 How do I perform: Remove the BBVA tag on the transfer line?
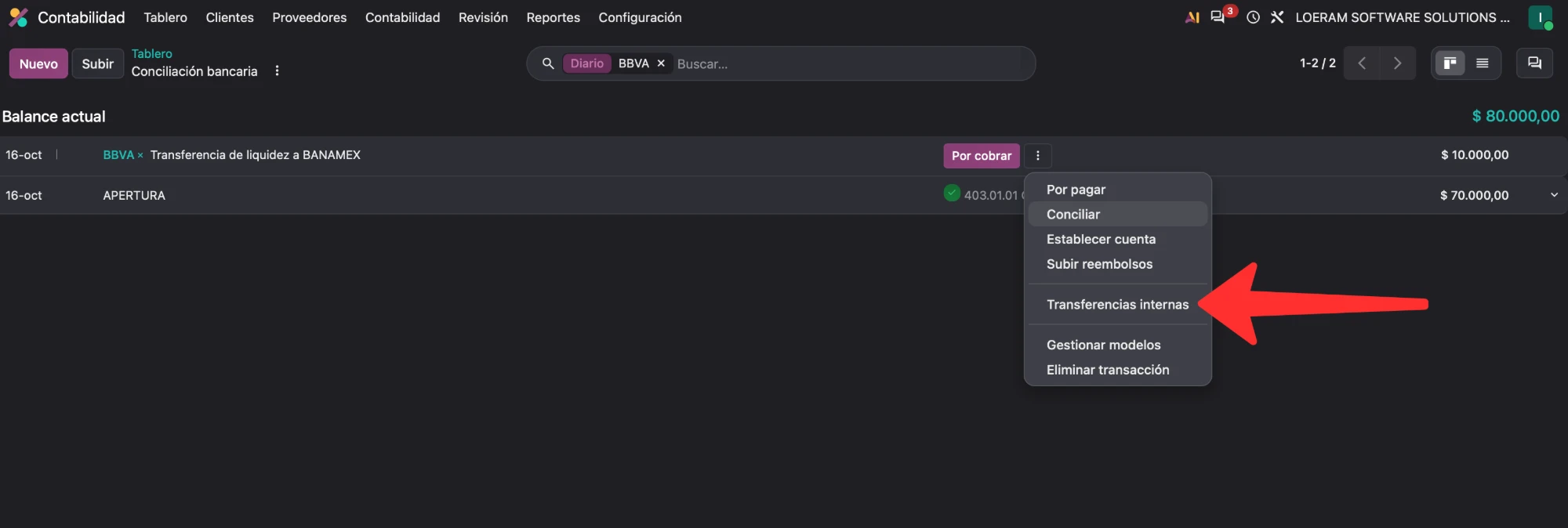(x=140, y=156)
